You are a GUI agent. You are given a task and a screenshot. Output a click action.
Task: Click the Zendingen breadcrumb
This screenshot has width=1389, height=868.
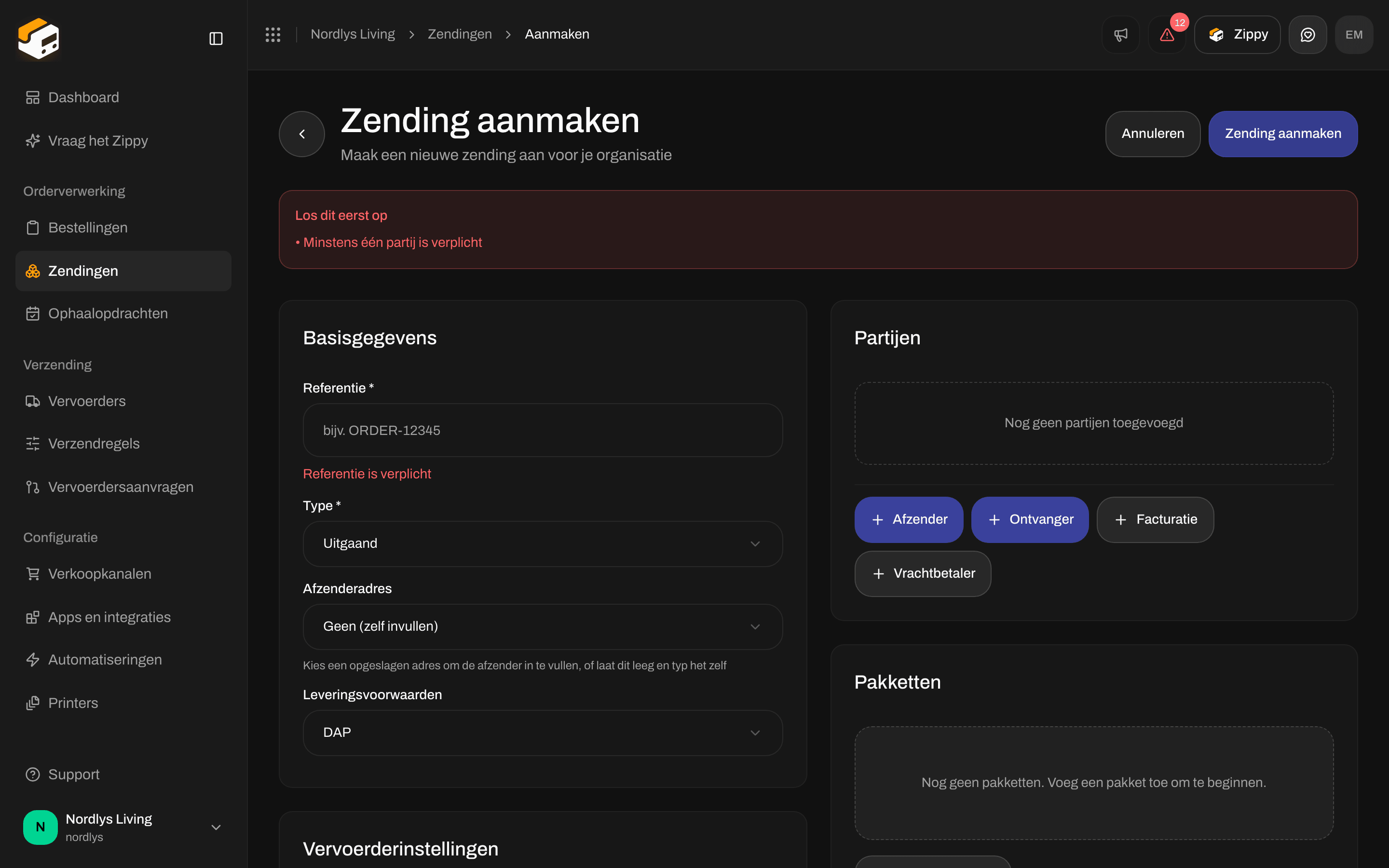[460, 34]
